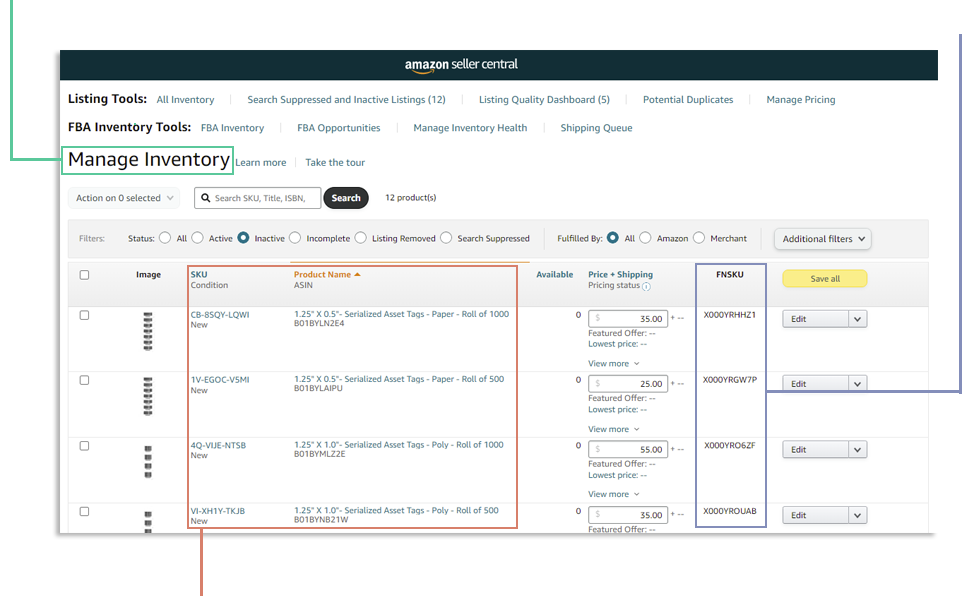Screen dimensions: 966x596
Task: Open SKU link CB-8SQY-LQWI
Action: click(220, 315)
